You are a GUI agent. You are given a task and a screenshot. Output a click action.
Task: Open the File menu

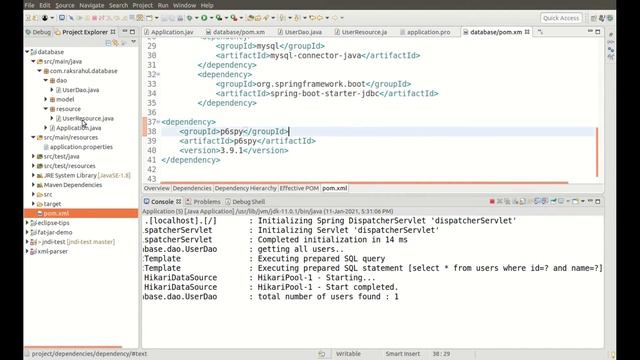29,5
